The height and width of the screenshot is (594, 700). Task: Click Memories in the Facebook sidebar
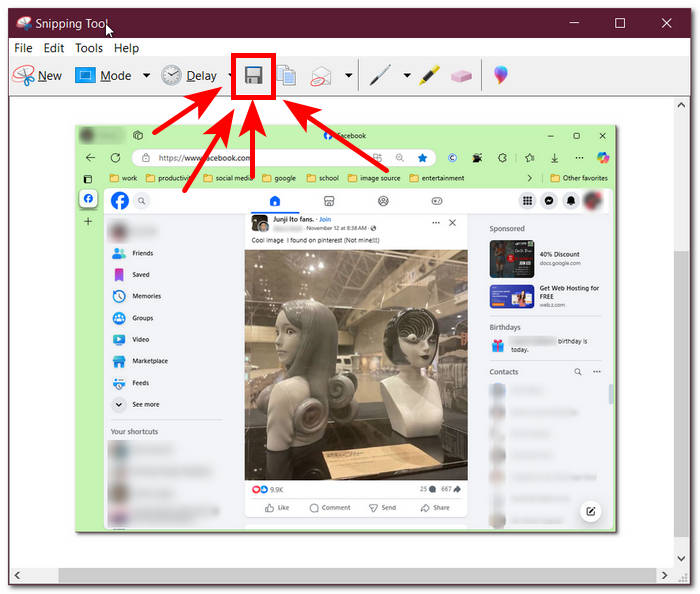(137, 296)
